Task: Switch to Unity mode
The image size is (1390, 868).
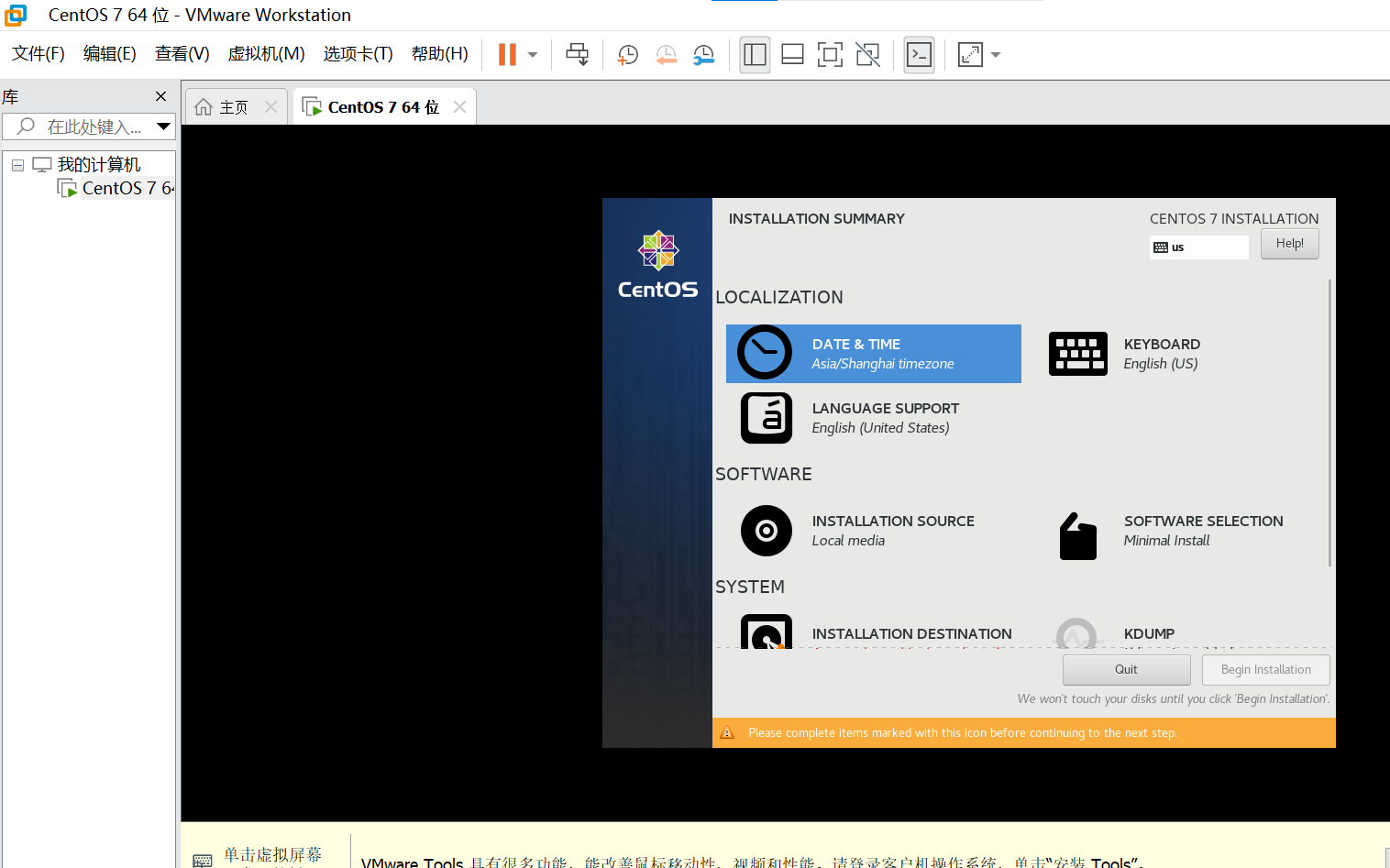Action: 867,55
